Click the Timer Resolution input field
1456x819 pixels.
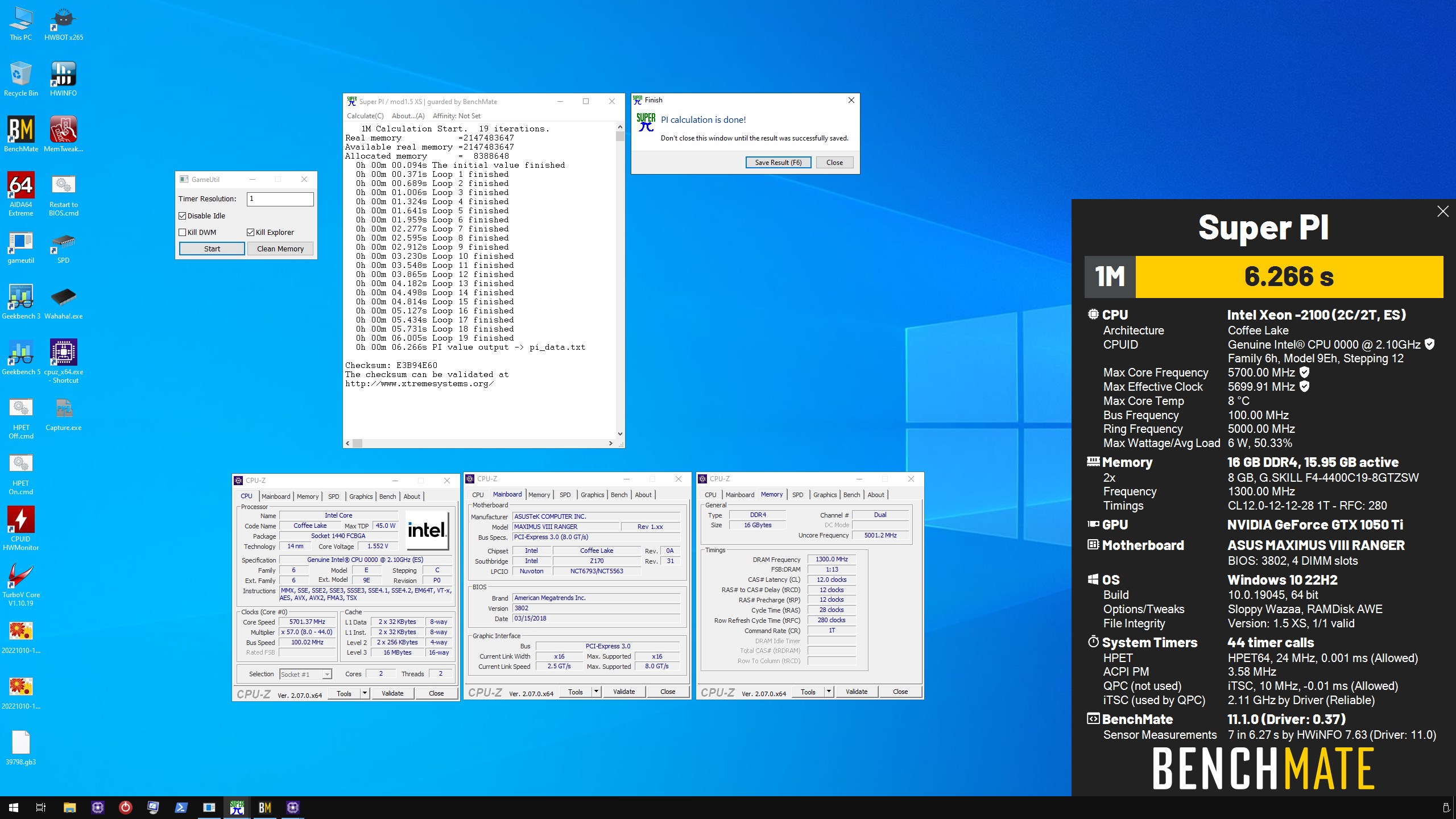pyautogui.click(x=280, y=199)
